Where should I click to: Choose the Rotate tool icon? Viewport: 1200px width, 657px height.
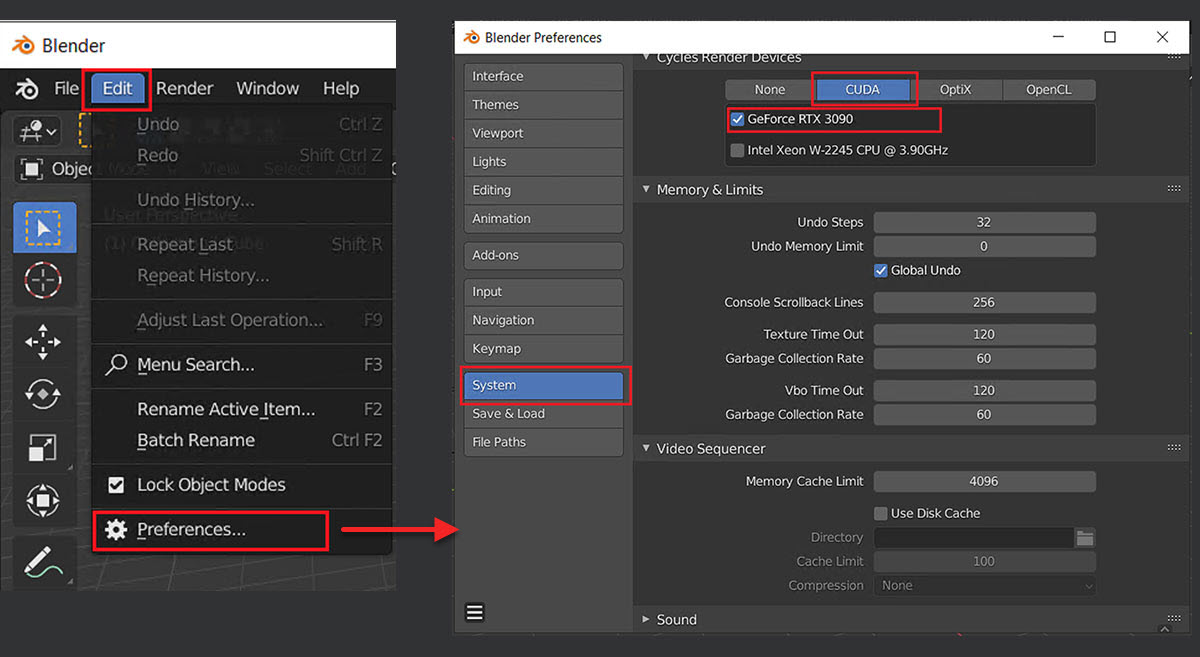[x=44, y=394]
